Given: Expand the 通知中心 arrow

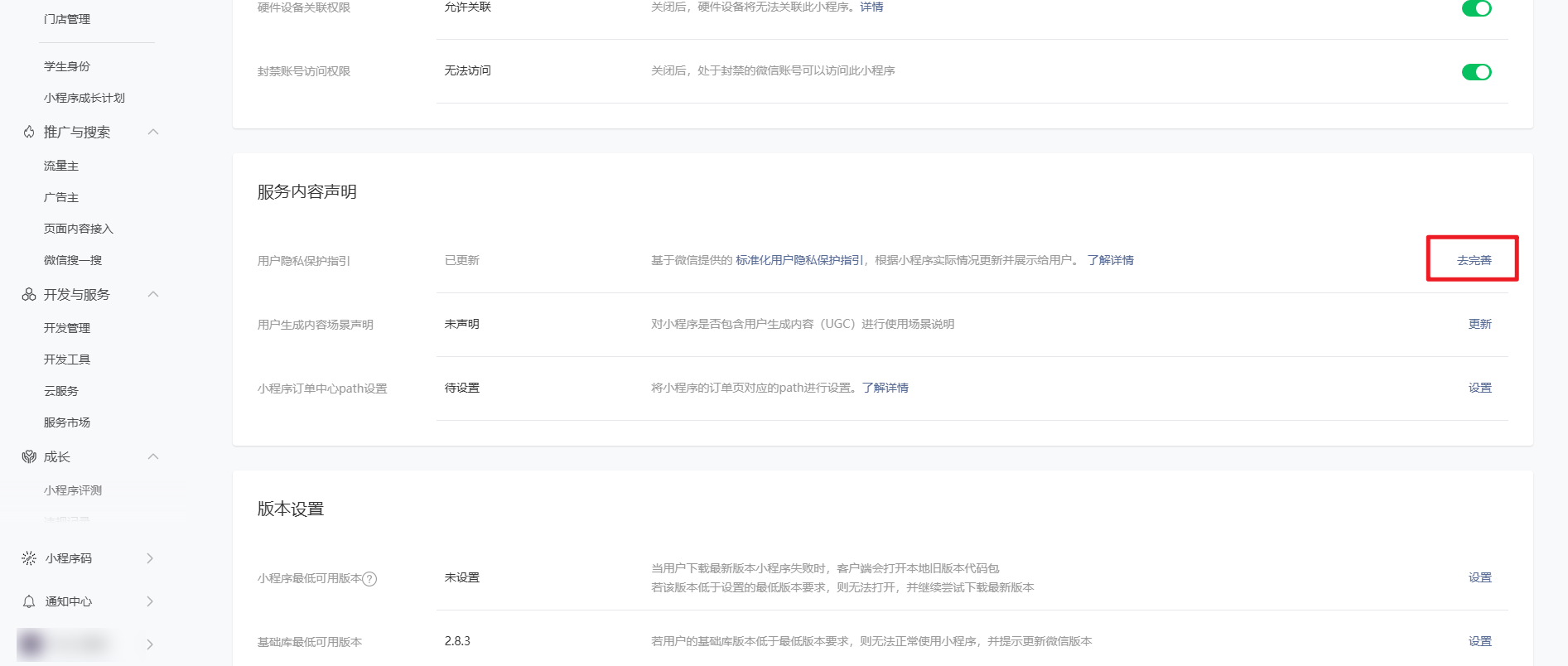Looking at the screenshot, I should click(150, 601).
